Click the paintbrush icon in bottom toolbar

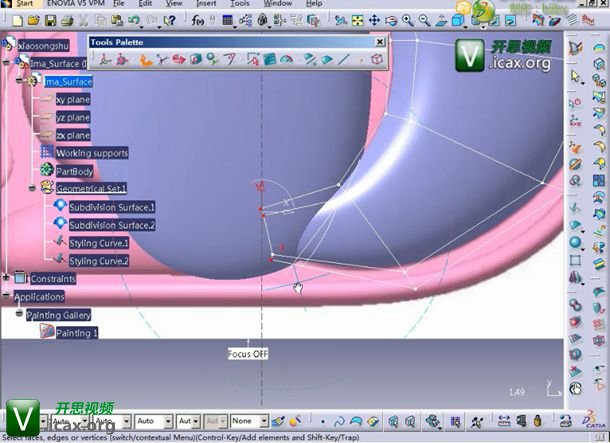[x=278, y=421]
